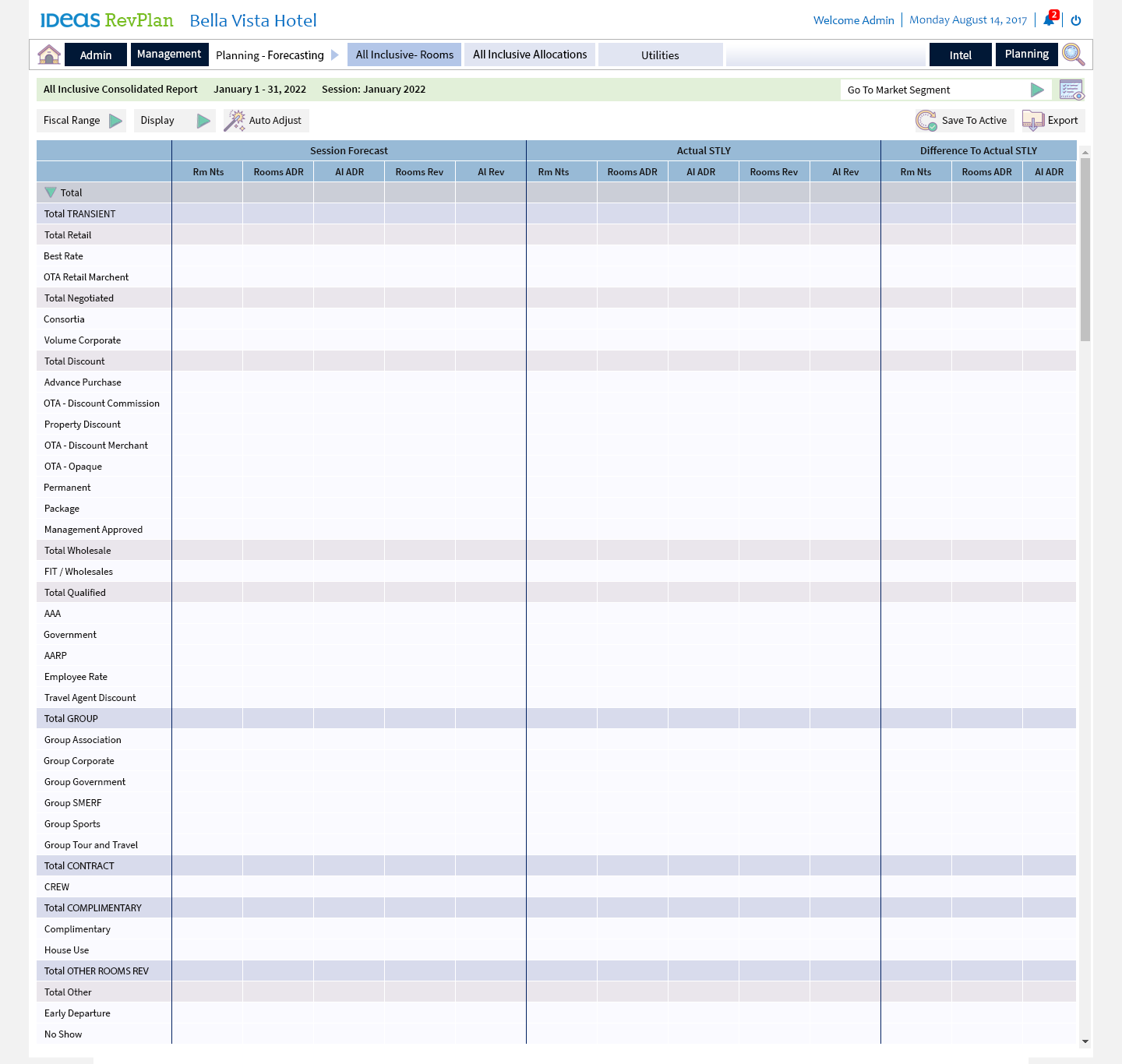
Task: Click the vertical scrollbar down arrow
Action: click(1085, 1041)
